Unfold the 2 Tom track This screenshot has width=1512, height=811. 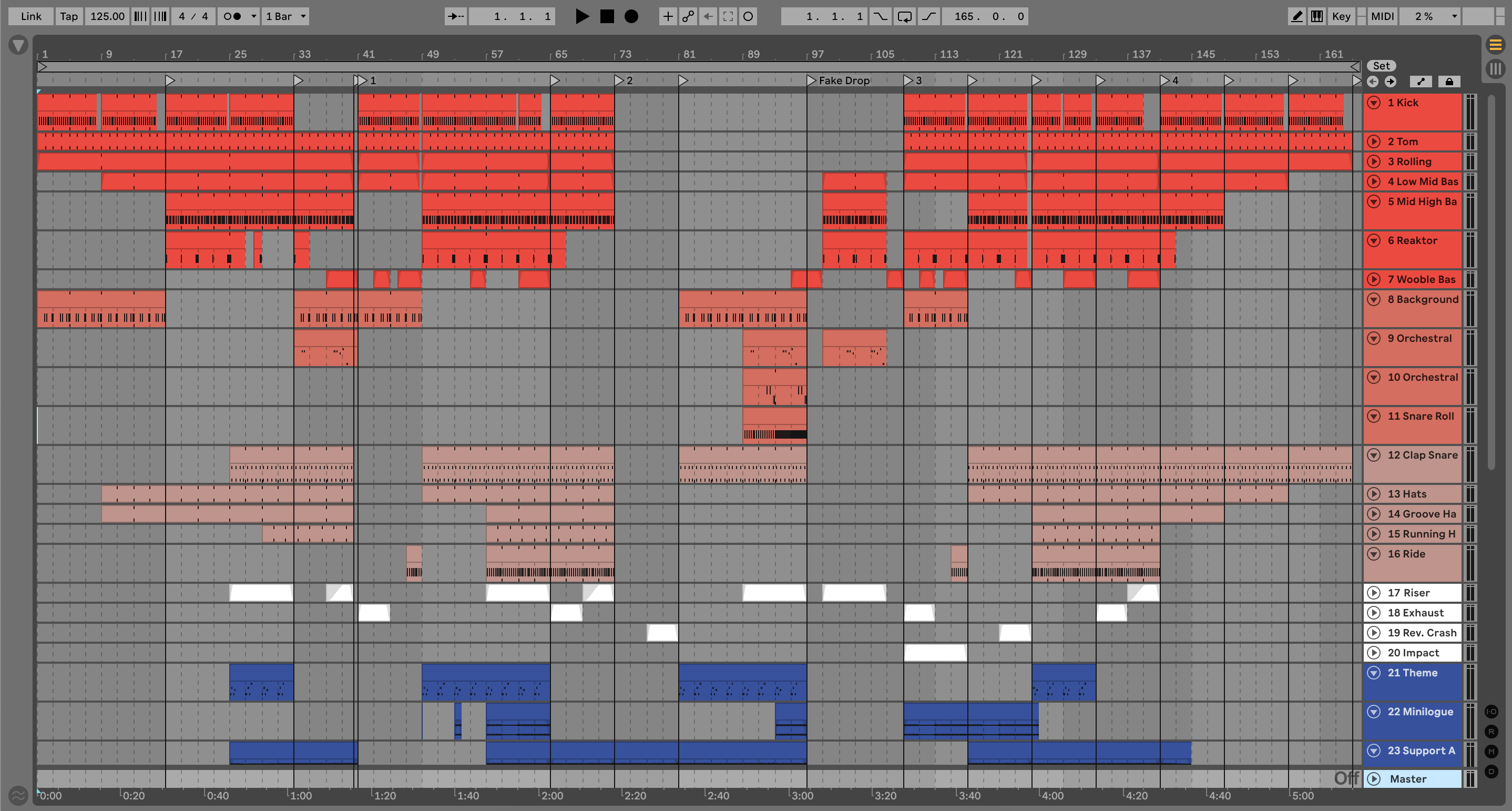(x=1374, y=141)
